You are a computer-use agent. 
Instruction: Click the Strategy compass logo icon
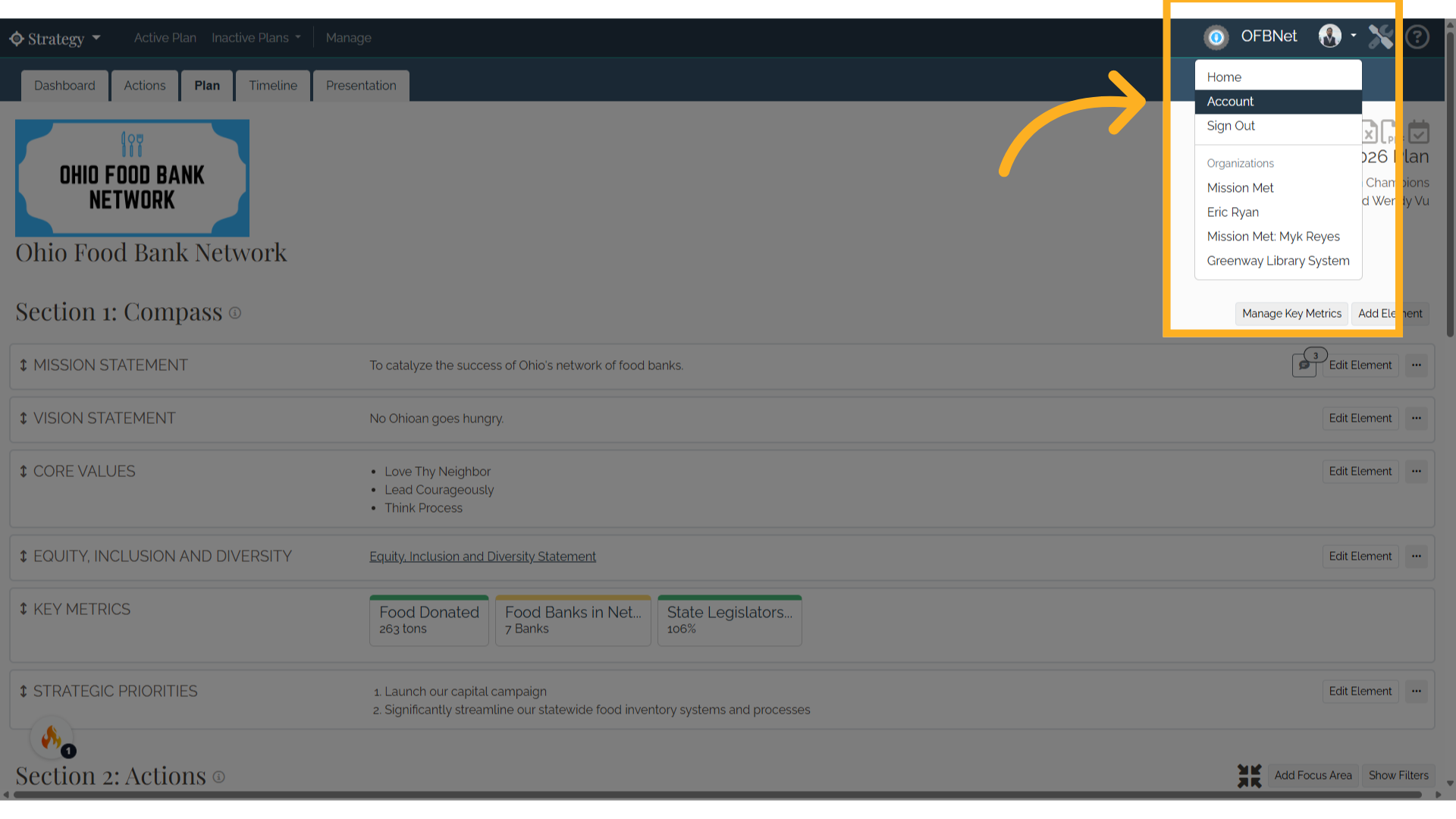point(17,39)
